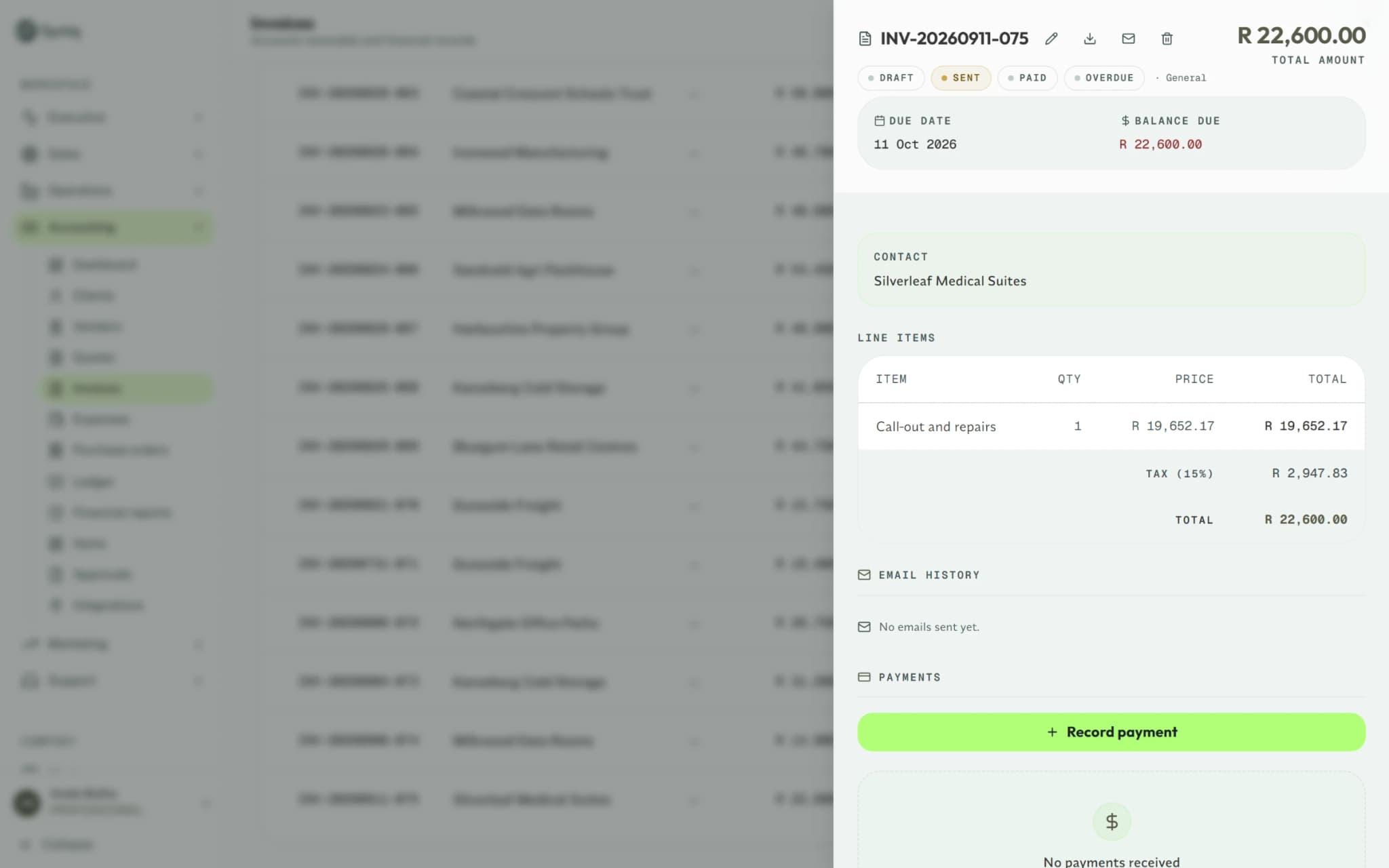
Task: Click the document icon before the invoice number
Action: point(865,39)
